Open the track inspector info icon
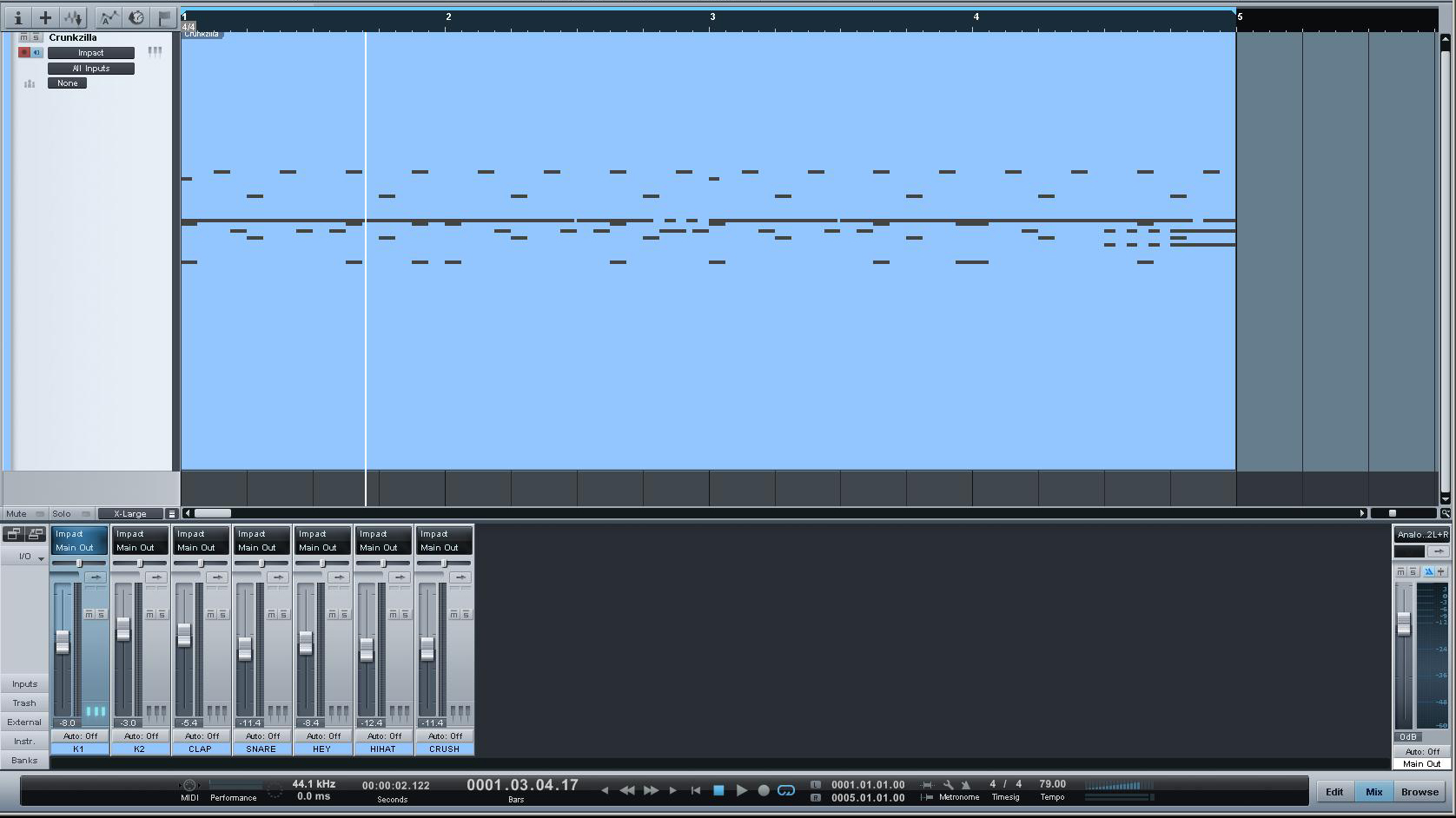The image size is (1456, 818). [x=17, y=17]
